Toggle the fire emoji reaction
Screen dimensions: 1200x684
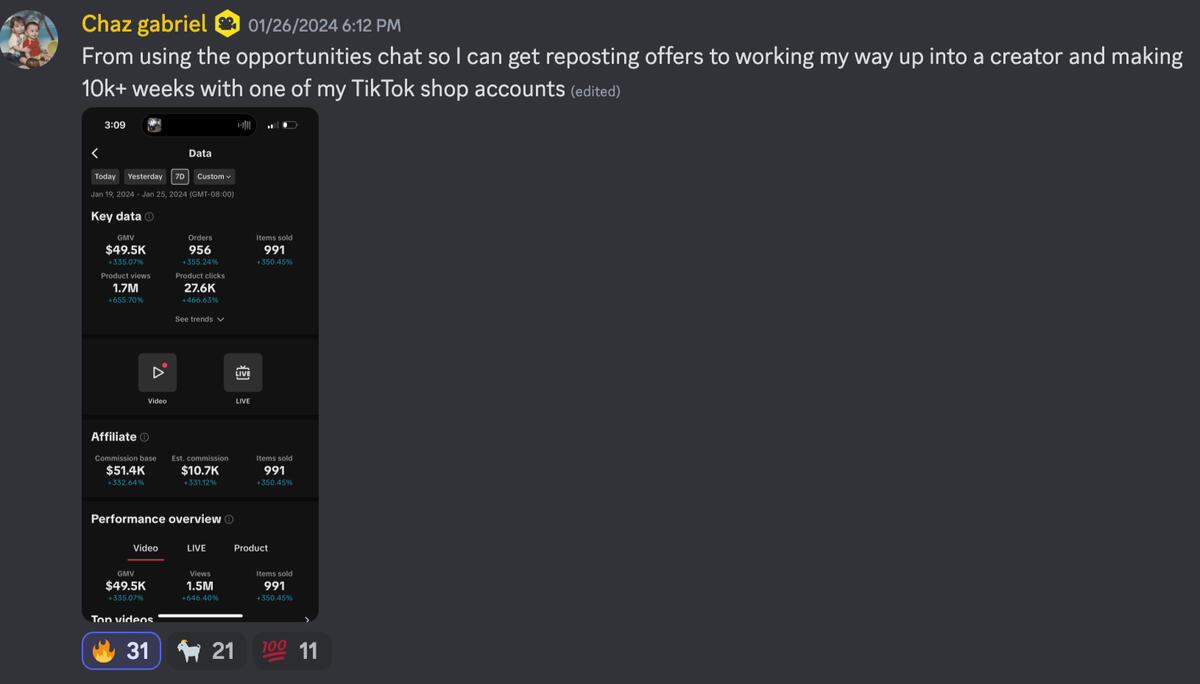tap(121, 651)
